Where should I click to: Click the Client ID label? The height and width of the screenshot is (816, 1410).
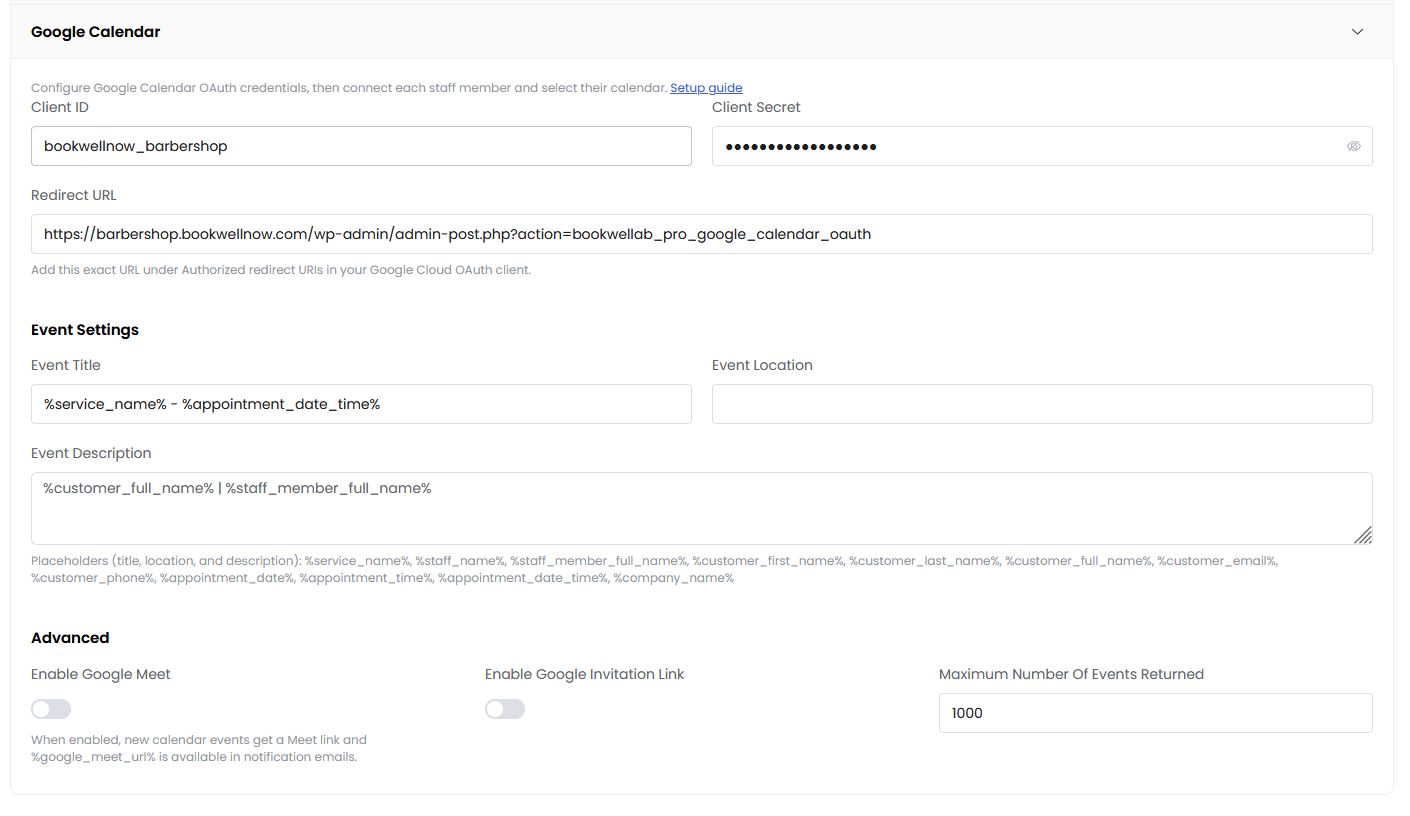pyautogui.click(x=60, y=107)
